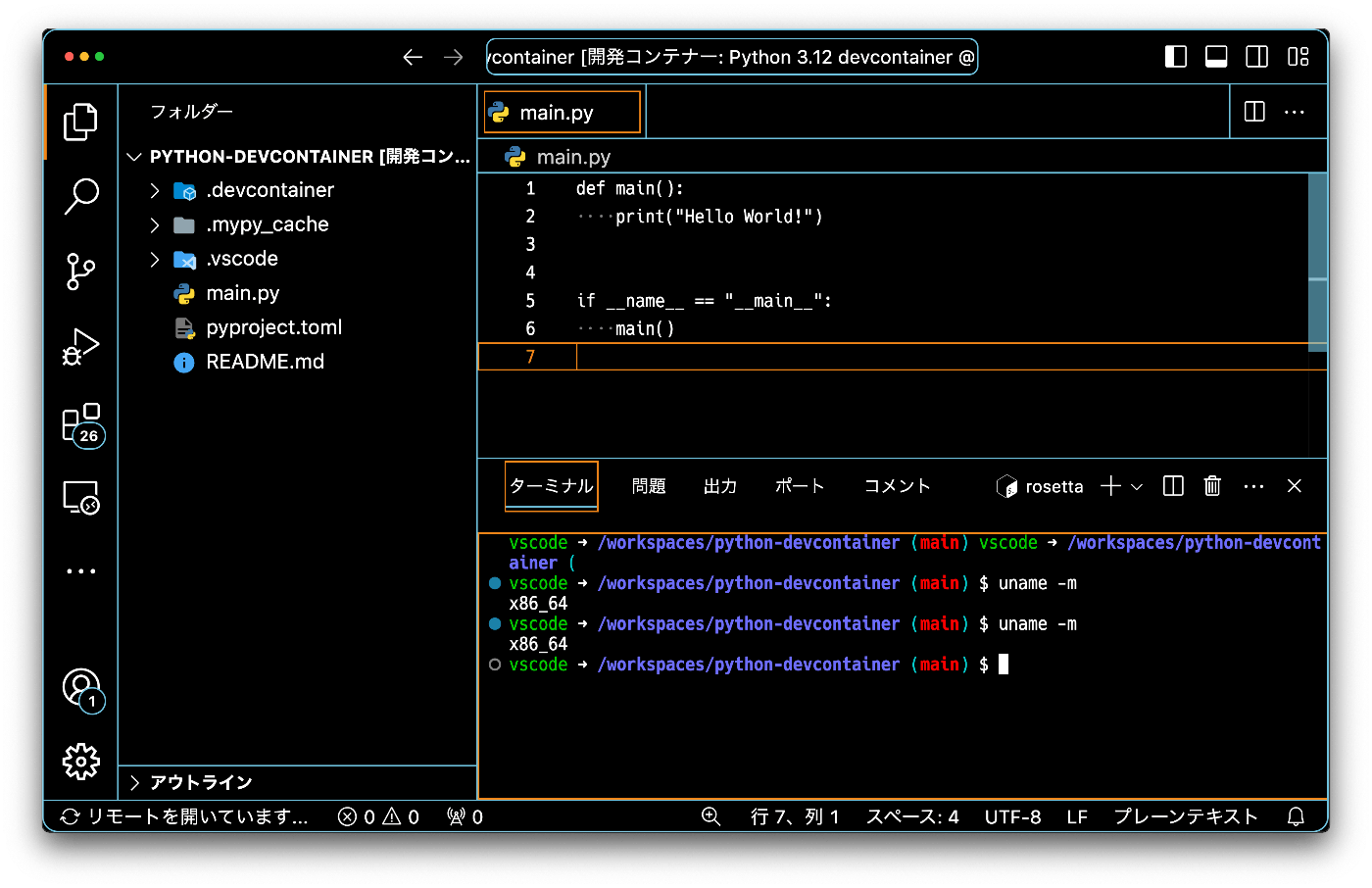Screen dimensions: 1372x888
Task: Open notifications bell
Action: [1296, 816]
